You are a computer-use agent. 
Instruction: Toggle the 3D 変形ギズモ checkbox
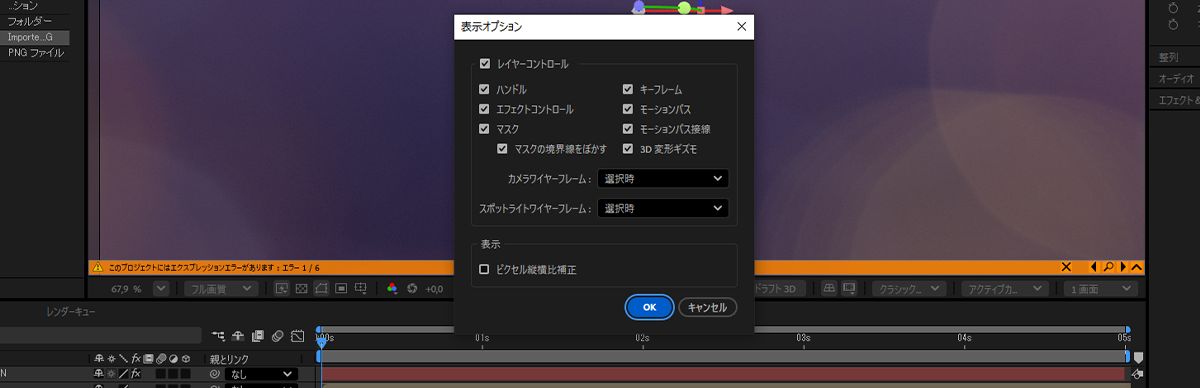(x=628, y=149)
